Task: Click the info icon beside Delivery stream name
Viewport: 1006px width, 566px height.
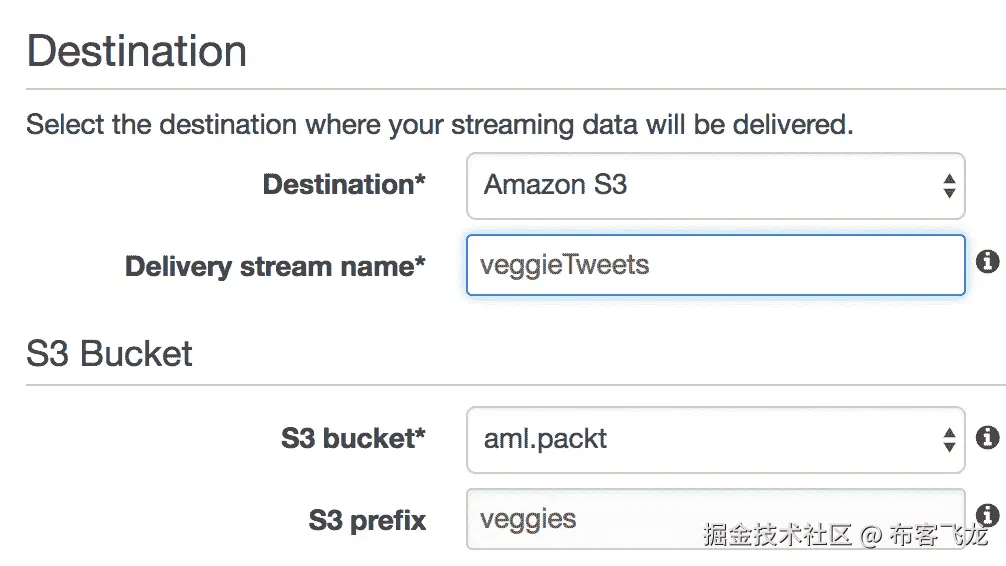Action: click(987, 262)
